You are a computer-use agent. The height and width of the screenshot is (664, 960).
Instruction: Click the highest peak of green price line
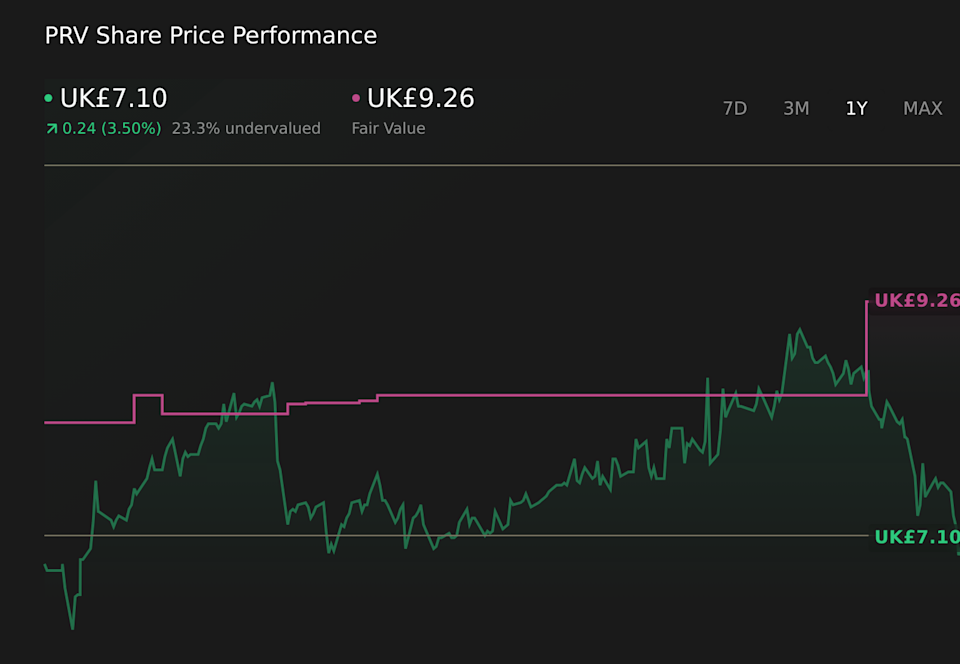point(799,329)
